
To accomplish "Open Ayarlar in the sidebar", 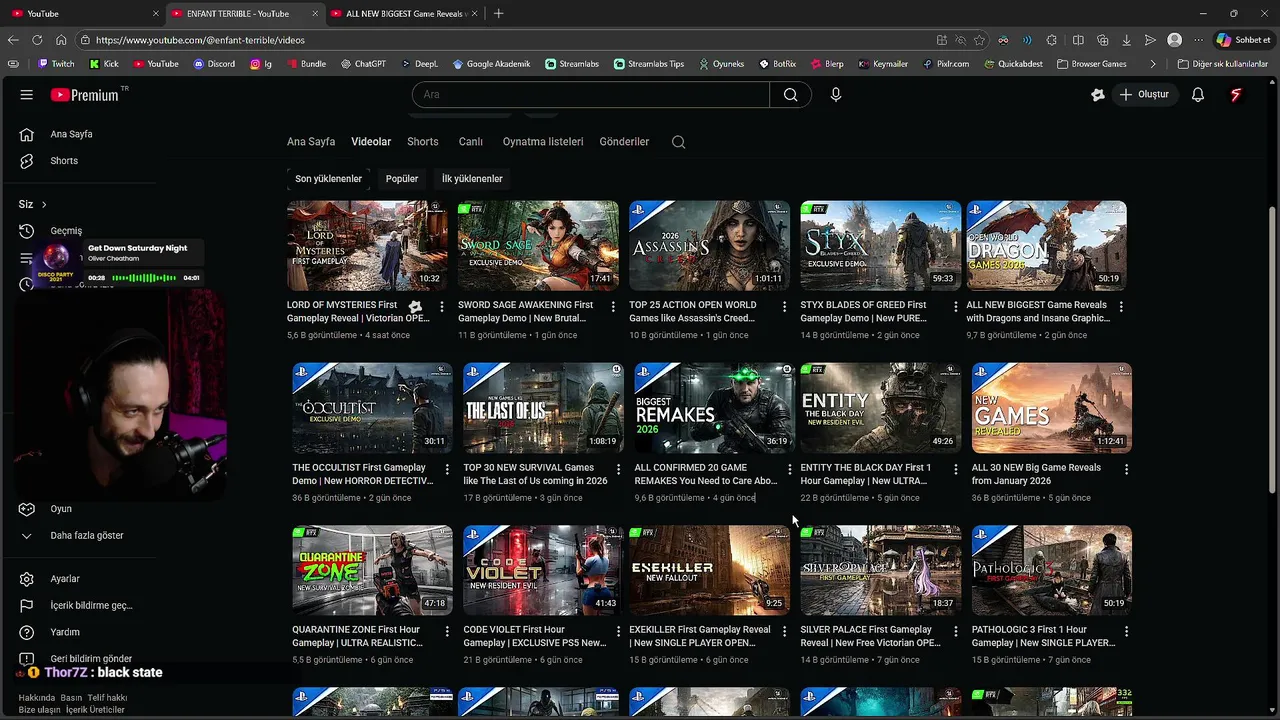I will pyautogui.click(x=65, y=579).
